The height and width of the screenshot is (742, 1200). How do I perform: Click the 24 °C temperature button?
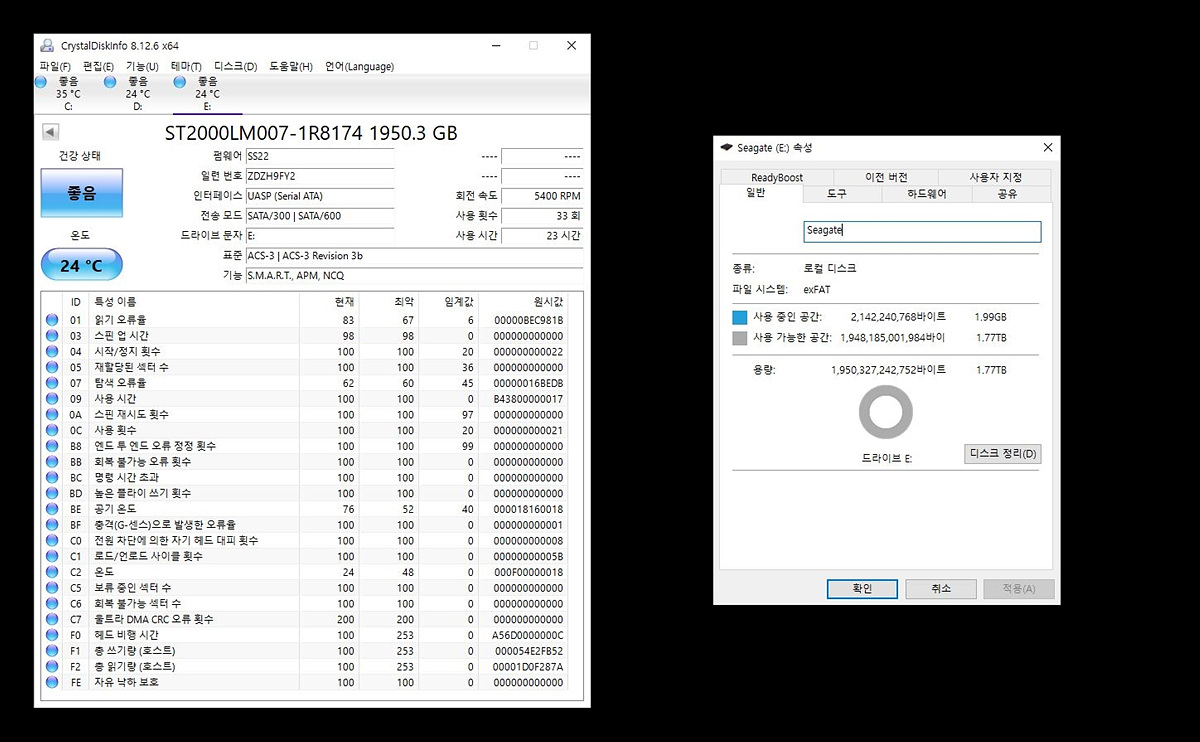point(82,266)
